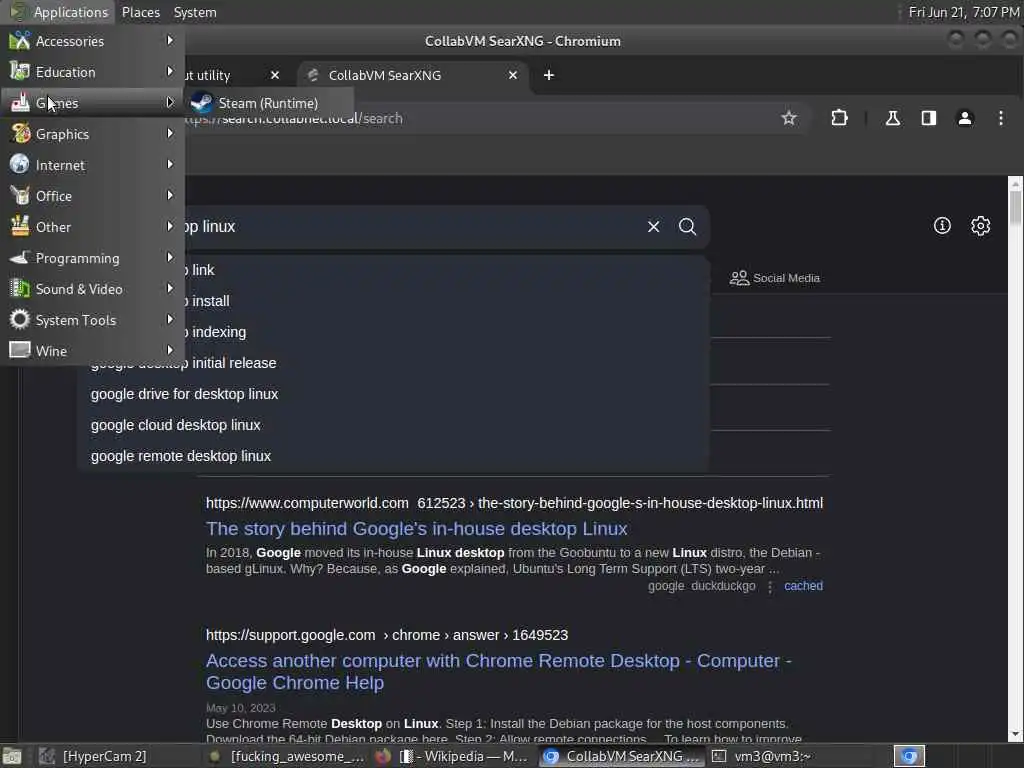Open the Chromium profile icon
Viewport: 1024px width, 768px height.
[x=965, y=118]
